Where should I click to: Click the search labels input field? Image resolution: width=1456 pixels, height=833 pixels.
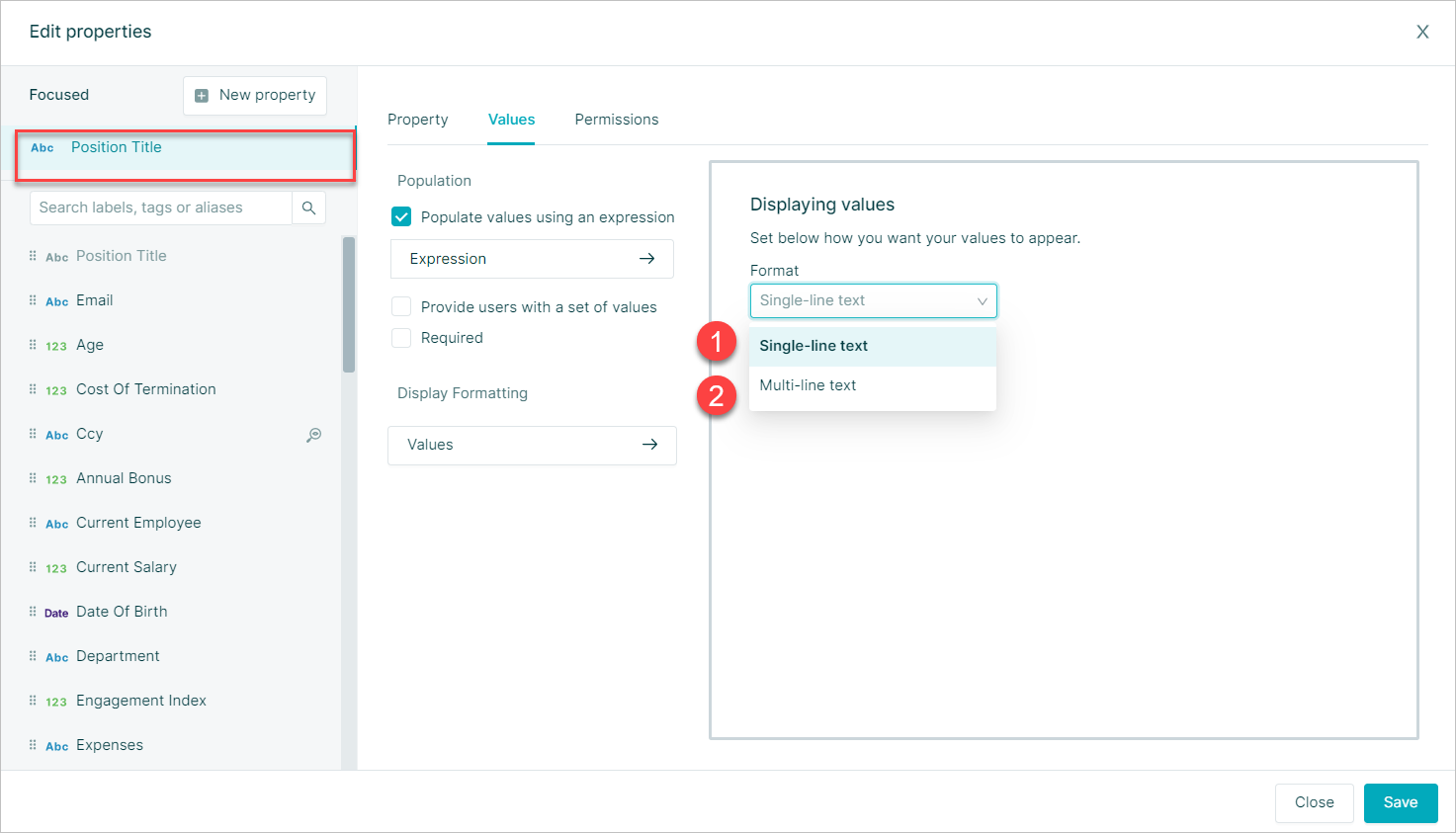161,208
